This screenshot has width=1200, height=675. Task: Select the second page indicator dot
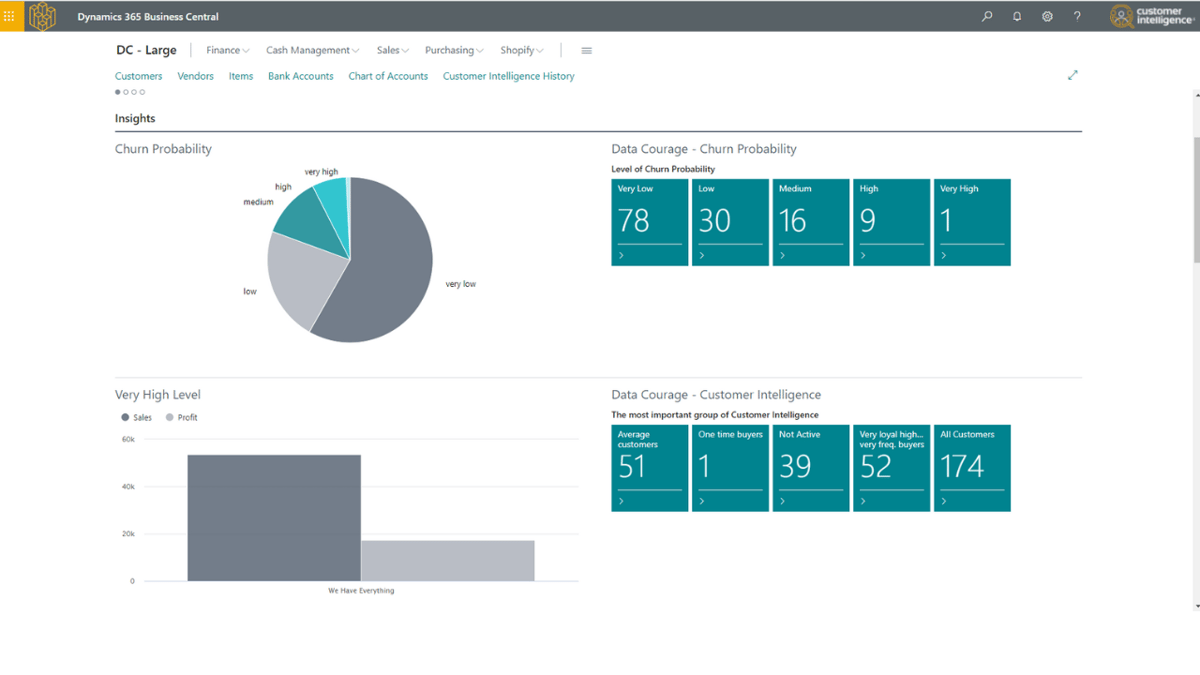(x=126, y=92)
